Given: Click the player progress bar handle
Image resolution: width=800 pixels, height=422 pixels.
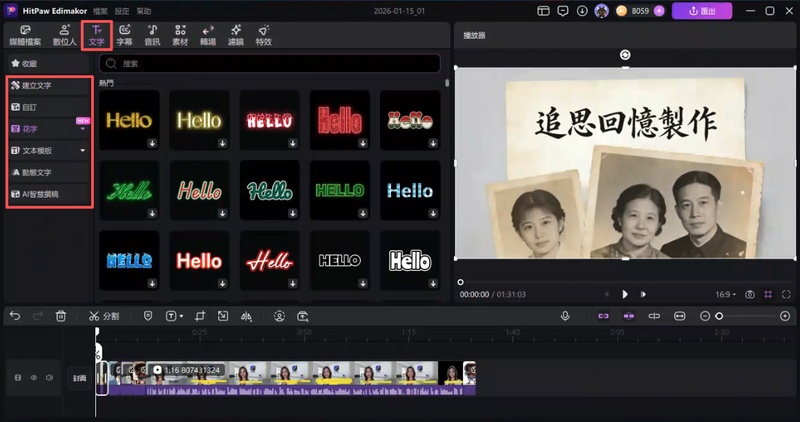Looking at the screenshot, I should tap(460, 282).
